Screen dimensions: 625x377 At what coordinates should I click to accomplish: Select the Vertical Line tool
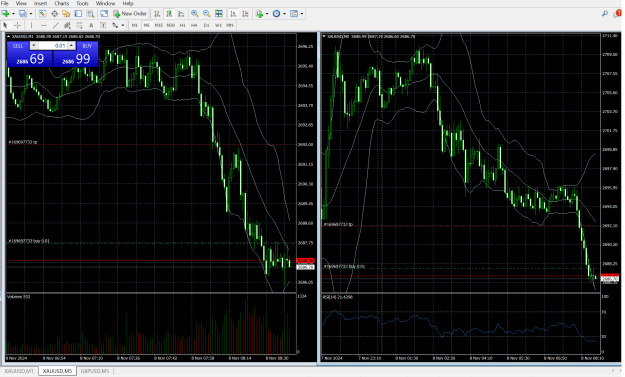pos(31,25)
